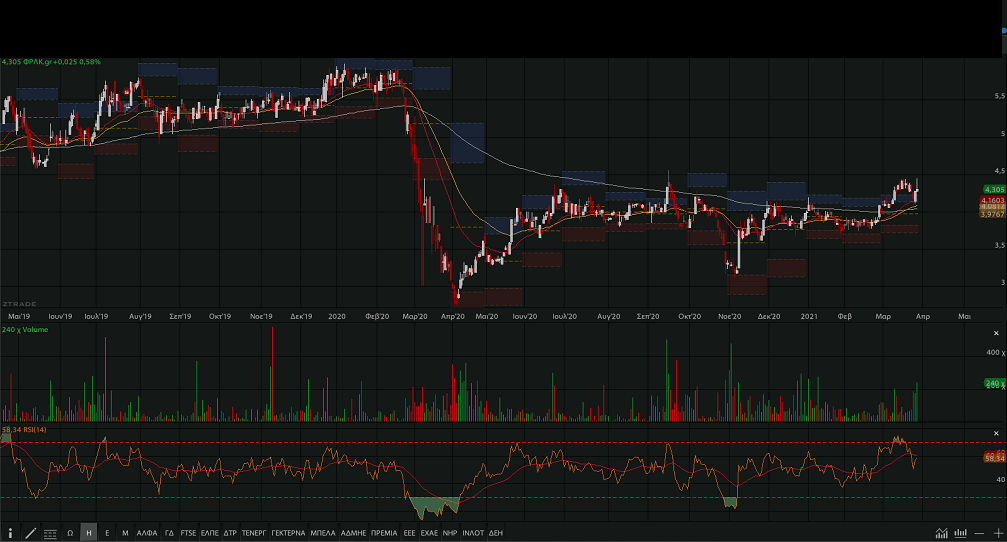Toggle the daily H timeframe
The height and width of the screenshot is (542, 1007).
(89, 533)
